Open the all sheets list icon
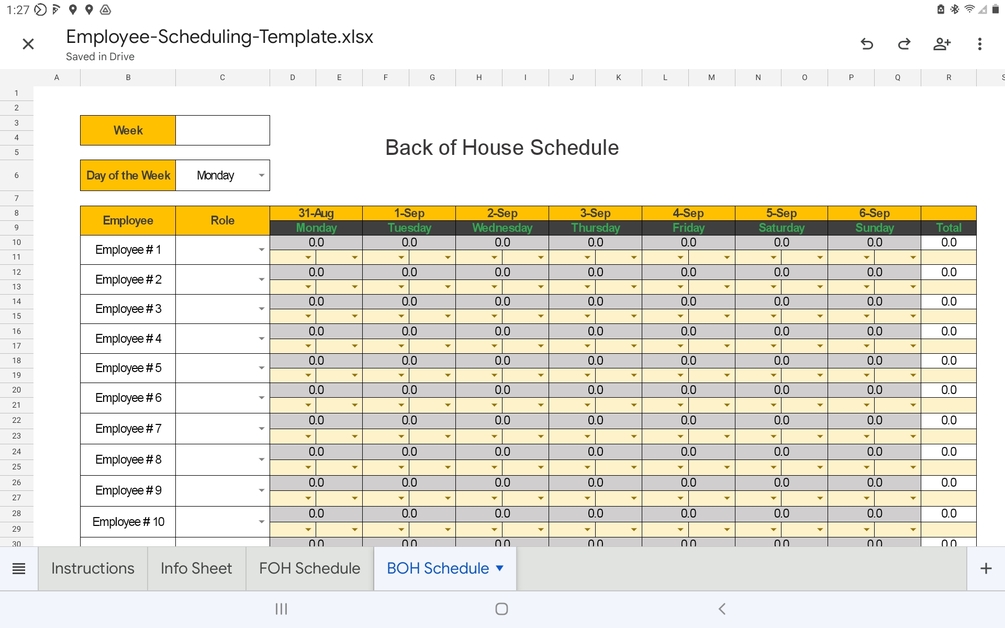The image size is (1005, 628). pyautogui.click(x=19, y=569)
